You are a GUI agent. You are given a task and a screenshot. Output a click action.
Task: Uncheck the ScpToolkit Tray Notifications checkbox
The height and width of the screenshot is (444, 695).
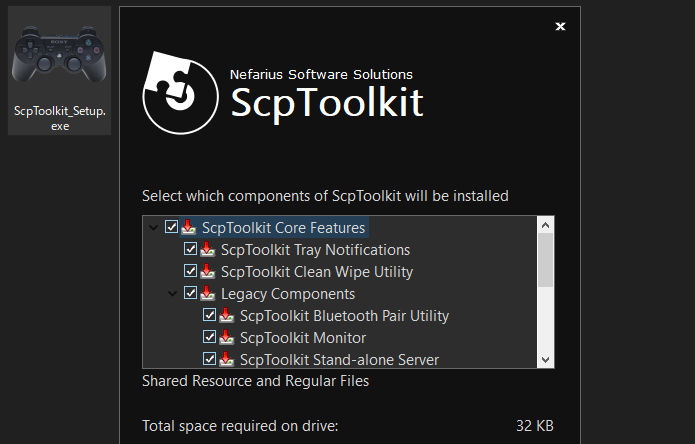(191, 249)
